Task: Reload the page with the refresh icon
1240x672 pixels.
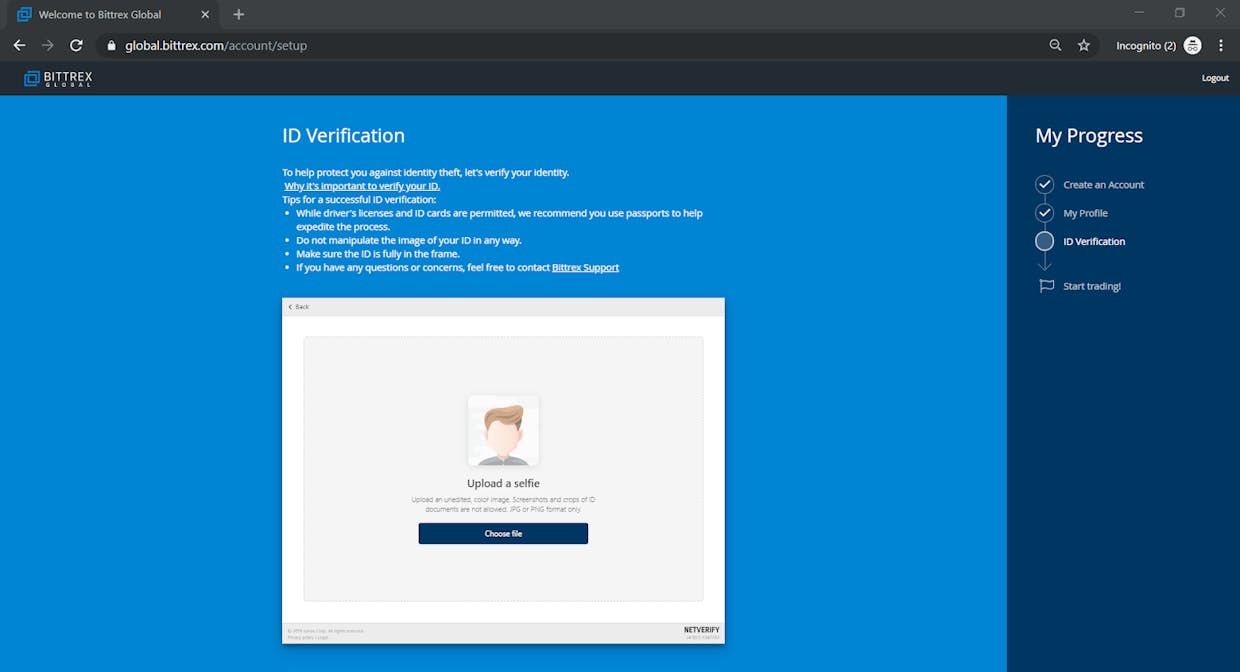Action: (x=76, y=45)
